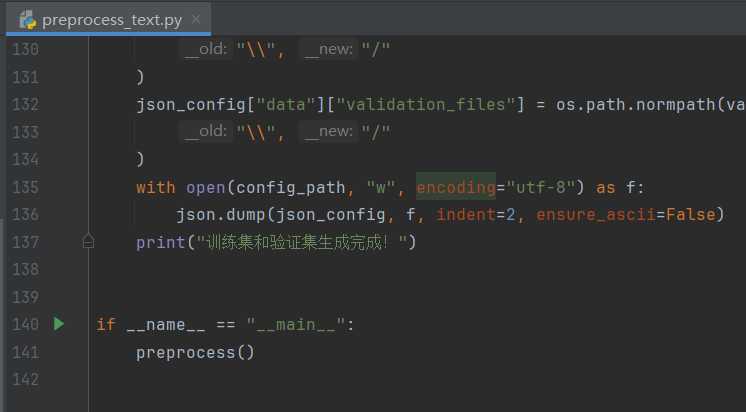Viewport: 746px width, 412px height.
Task: Place cursor on highlighted encoding keyword
Action: (x=456, y=187)
